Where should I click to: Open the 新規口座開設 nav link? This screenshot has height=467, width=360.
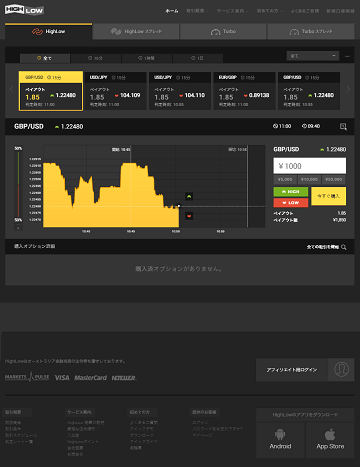point(340,11)
